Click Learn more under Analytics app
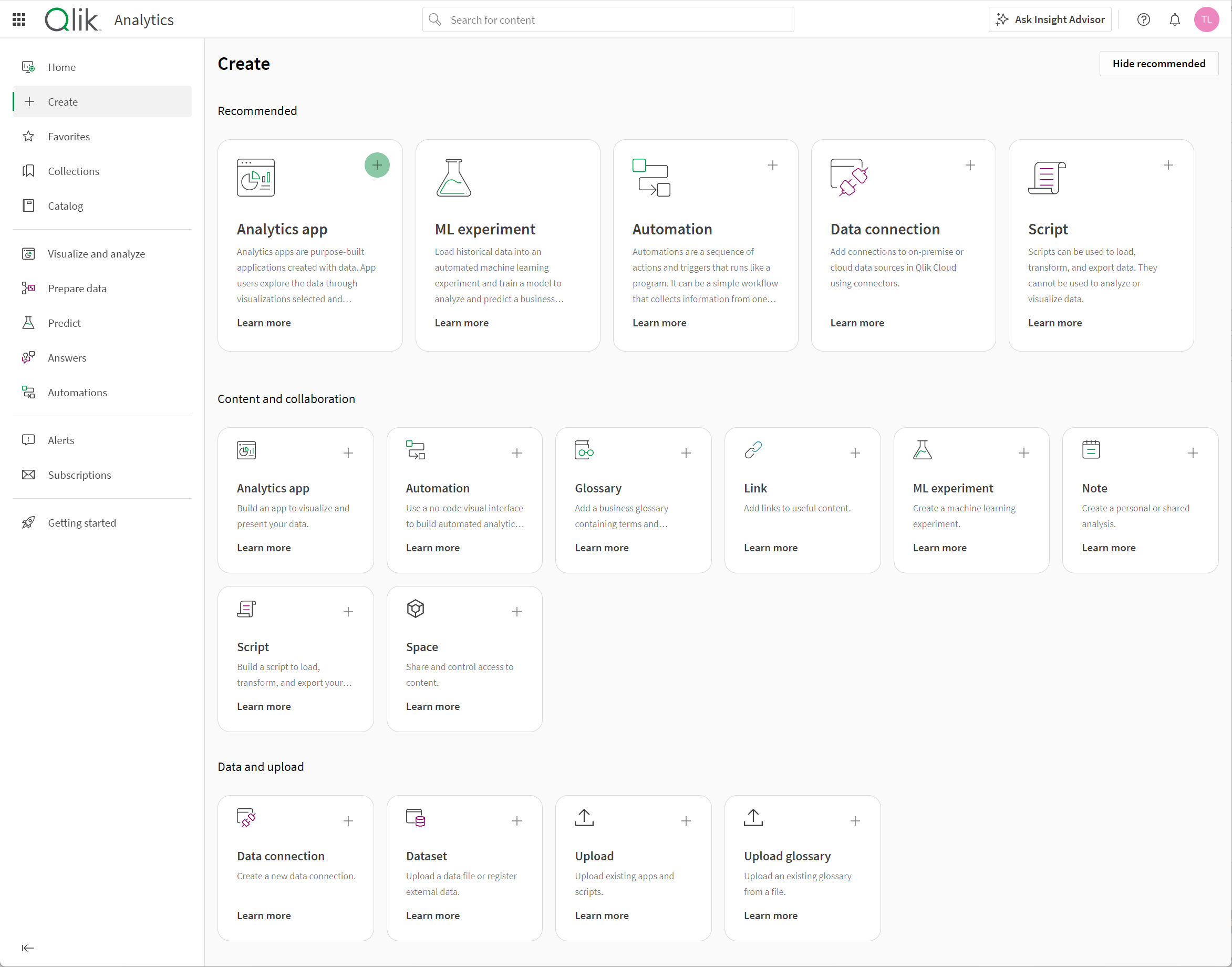 (264, 322)
